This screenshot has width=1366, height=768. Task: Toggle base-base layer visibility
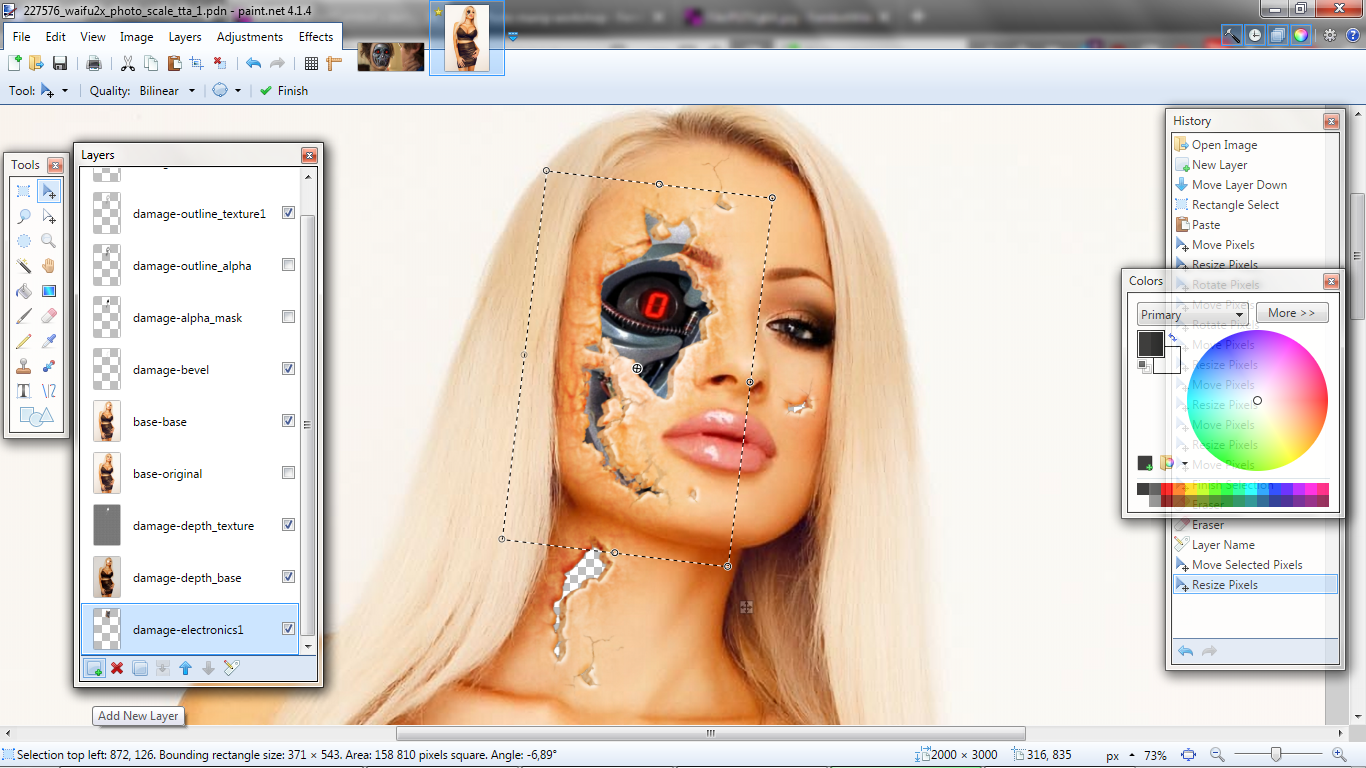[288, 421]
